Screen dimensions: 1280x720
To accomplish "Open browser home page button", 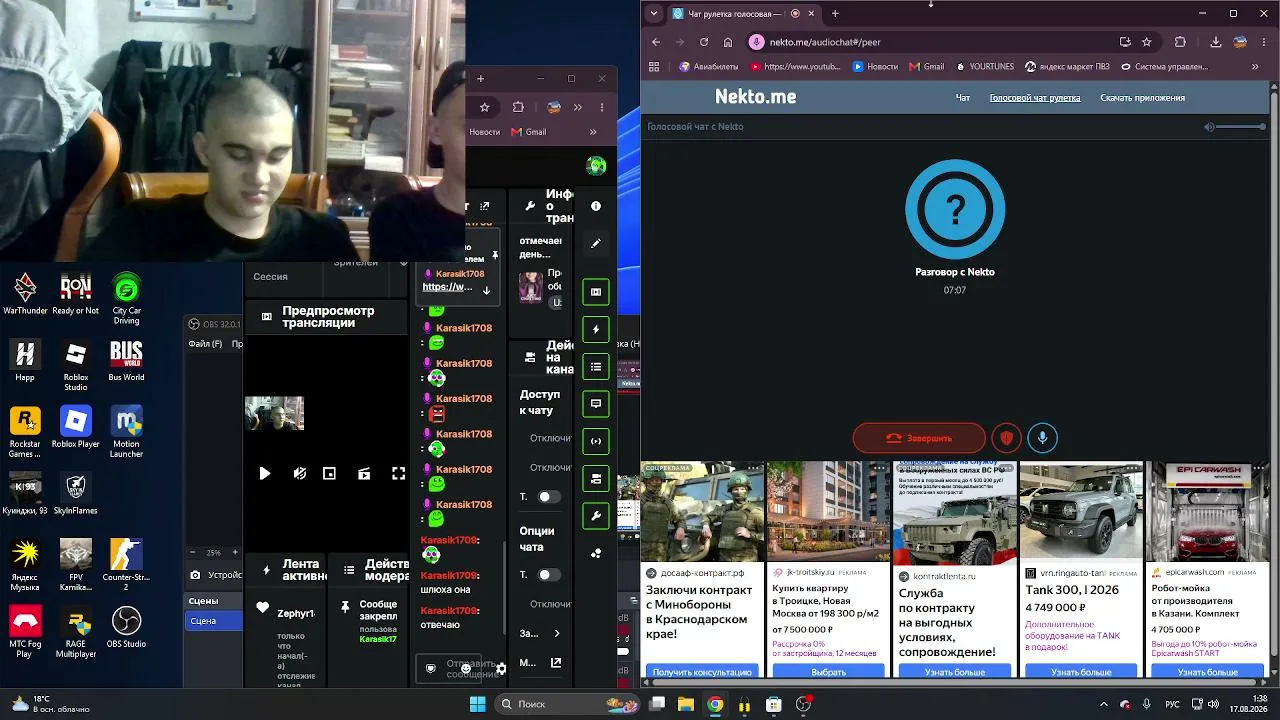I will pos(728,42).
